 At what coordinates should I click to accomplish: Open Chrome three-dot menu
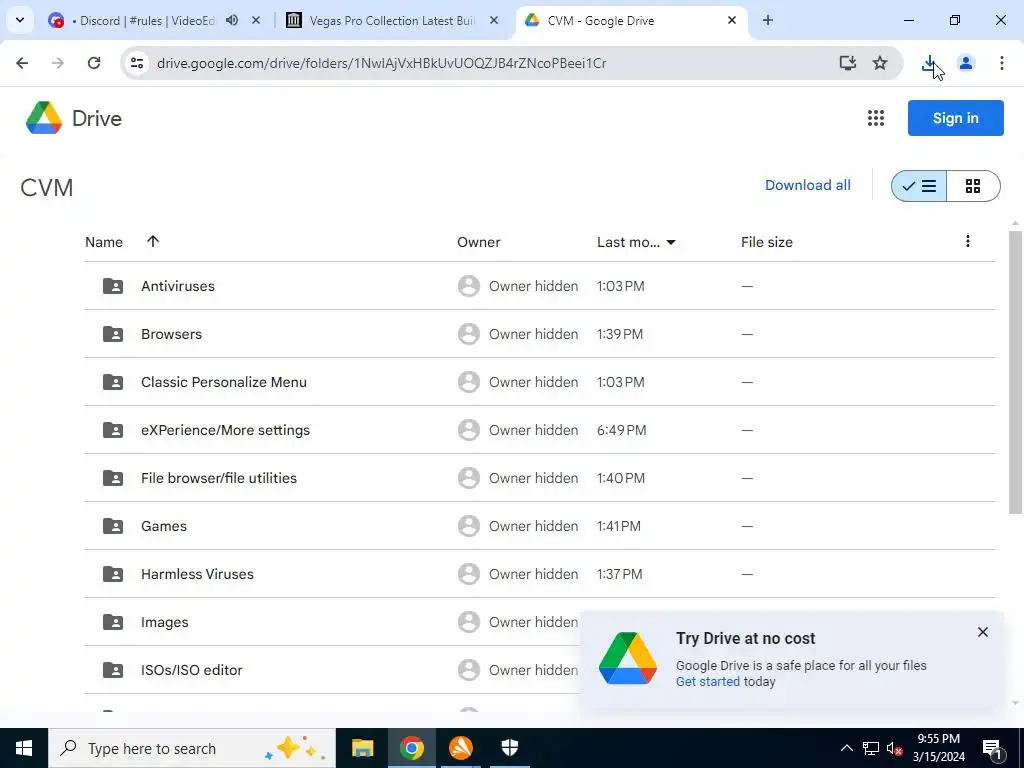tap(1001, 63)
